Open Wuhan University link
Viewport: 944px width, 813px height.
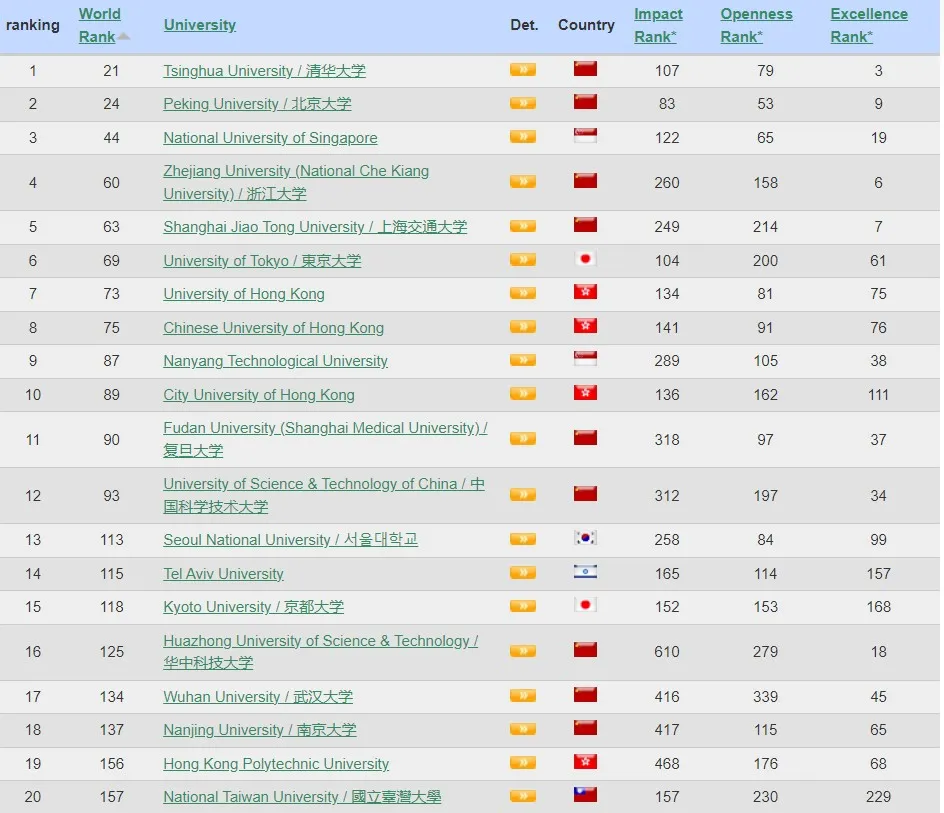(x=258, y=697)
